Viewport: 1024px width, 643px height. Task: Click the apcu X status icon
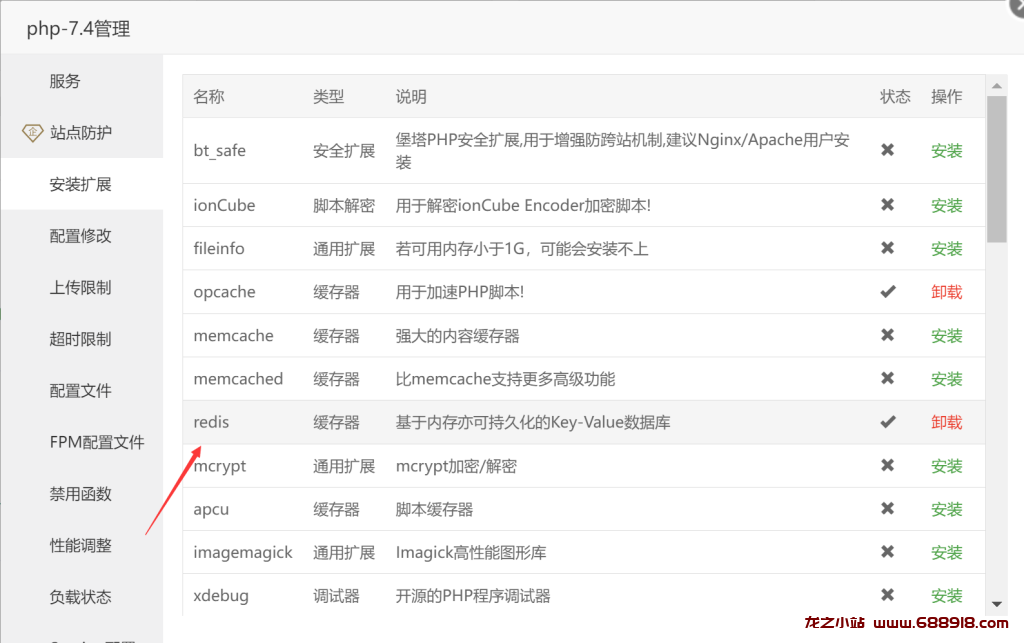(x=888, y=508)
